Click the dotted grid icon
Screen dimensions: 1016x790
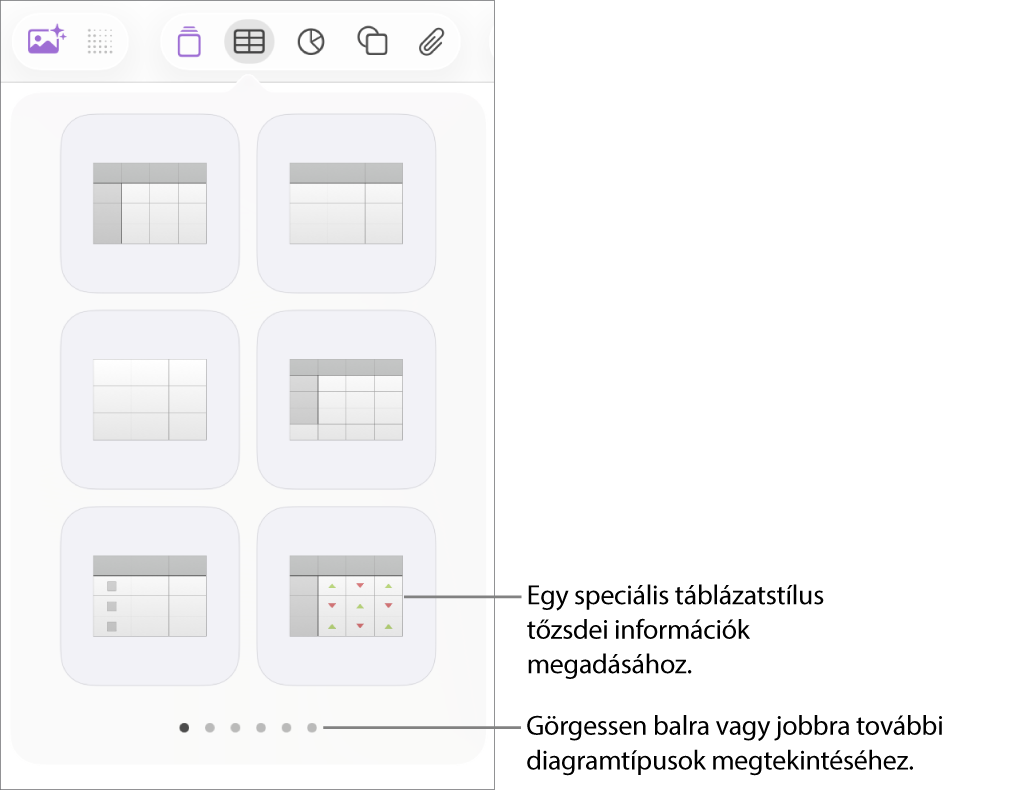pos(100,41)
